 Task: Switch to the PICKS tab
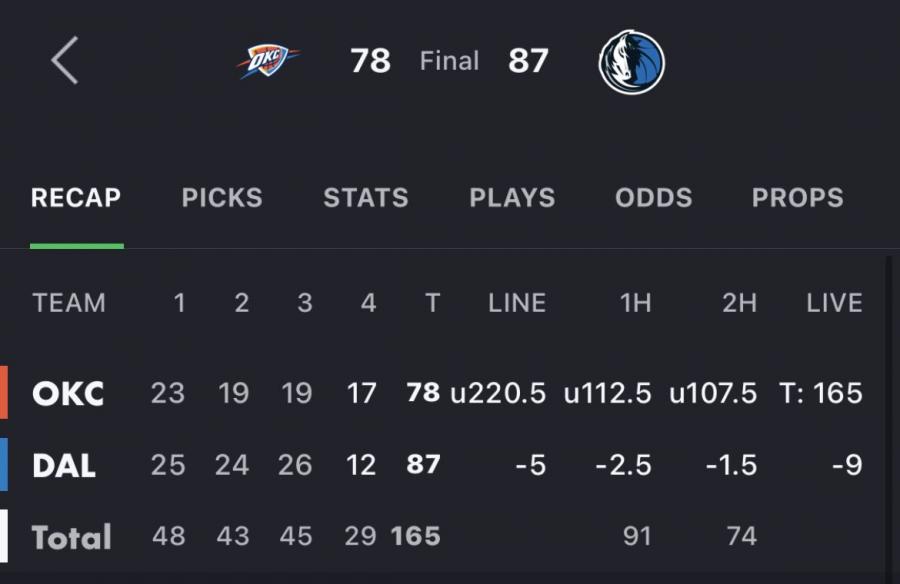coord(222,198)
